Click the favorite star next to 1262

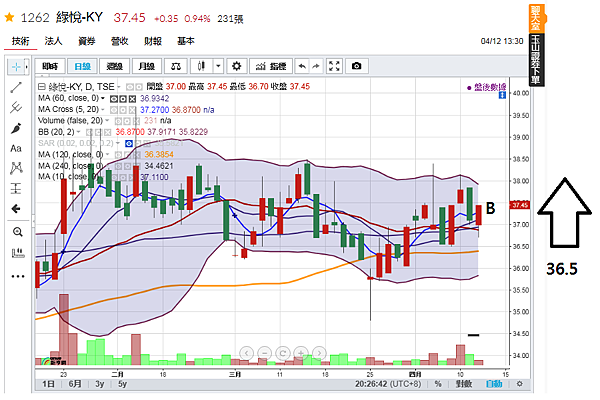(x=10, y=18)
